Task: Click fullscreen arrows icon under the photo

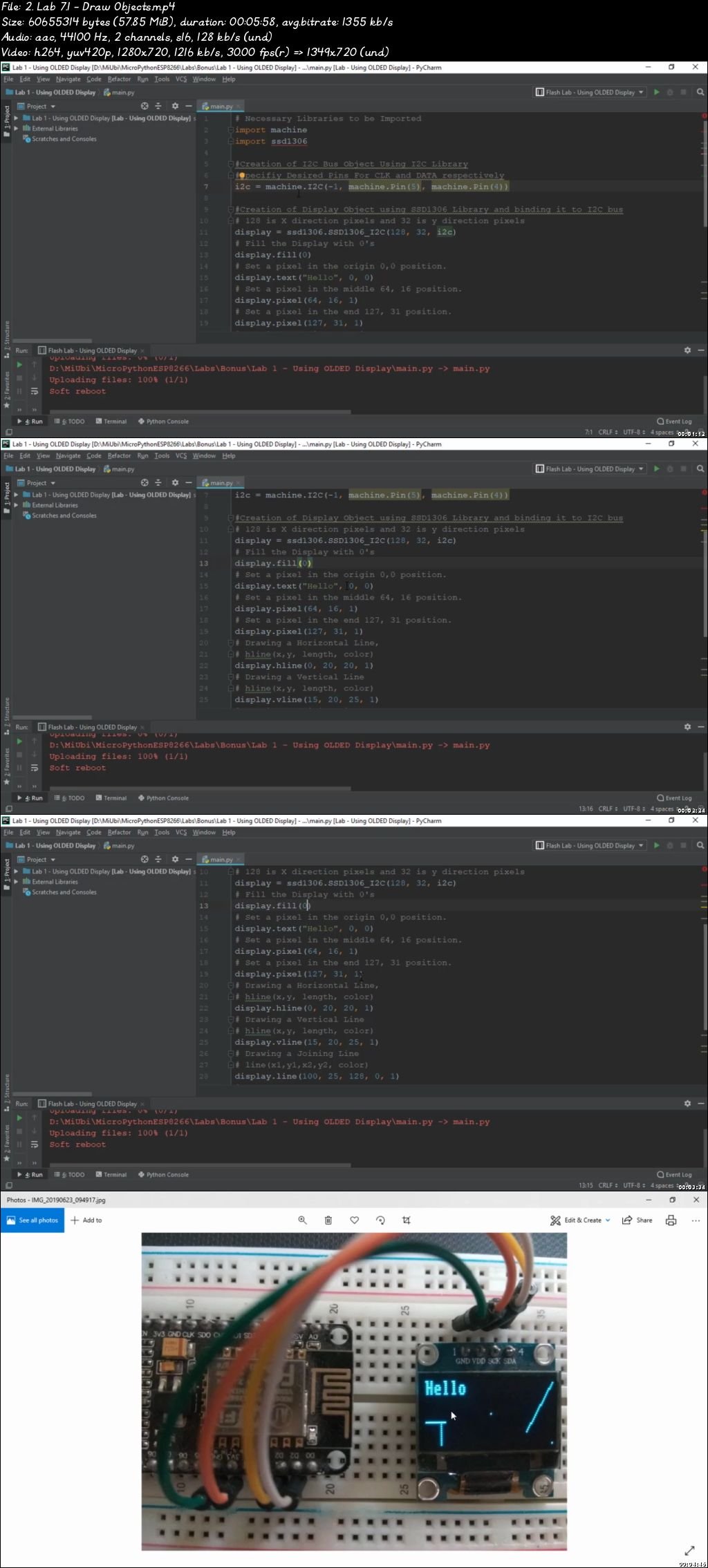Action: coord(689,1550)
